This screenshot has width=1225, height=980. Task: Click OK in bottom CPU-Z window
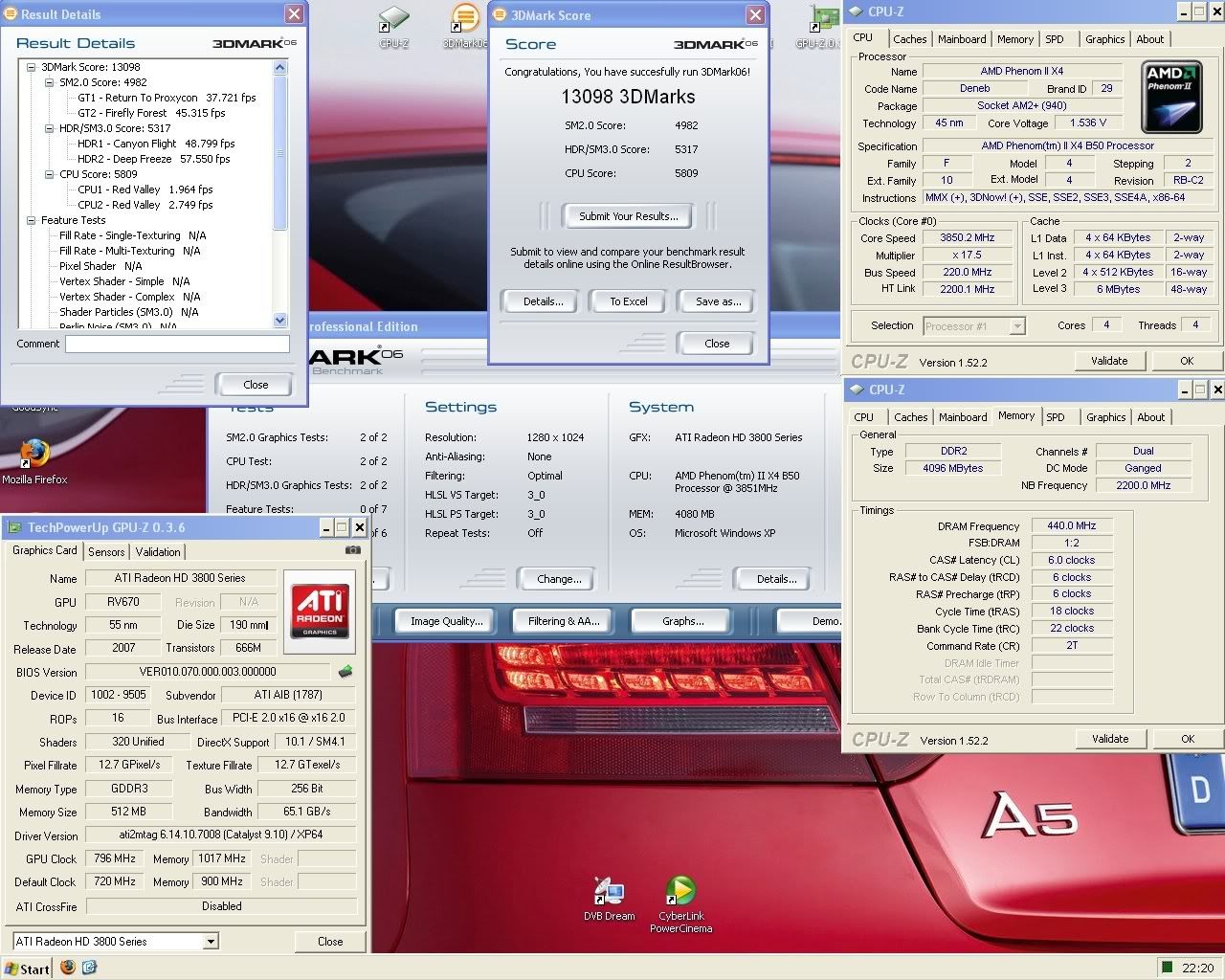click(x=1188, y=739)
